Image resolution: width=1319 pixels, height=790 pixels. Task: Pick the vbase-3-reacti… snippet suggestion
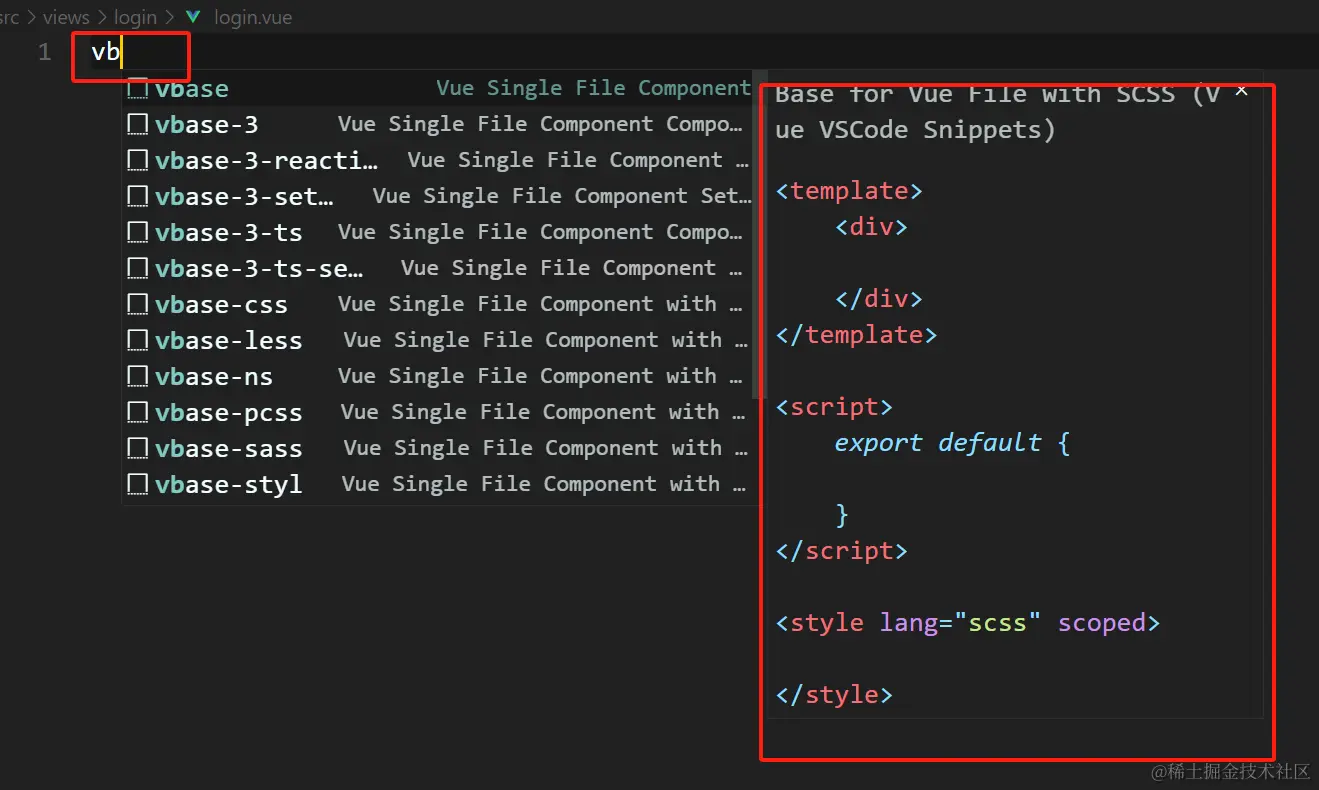point(439,160)
